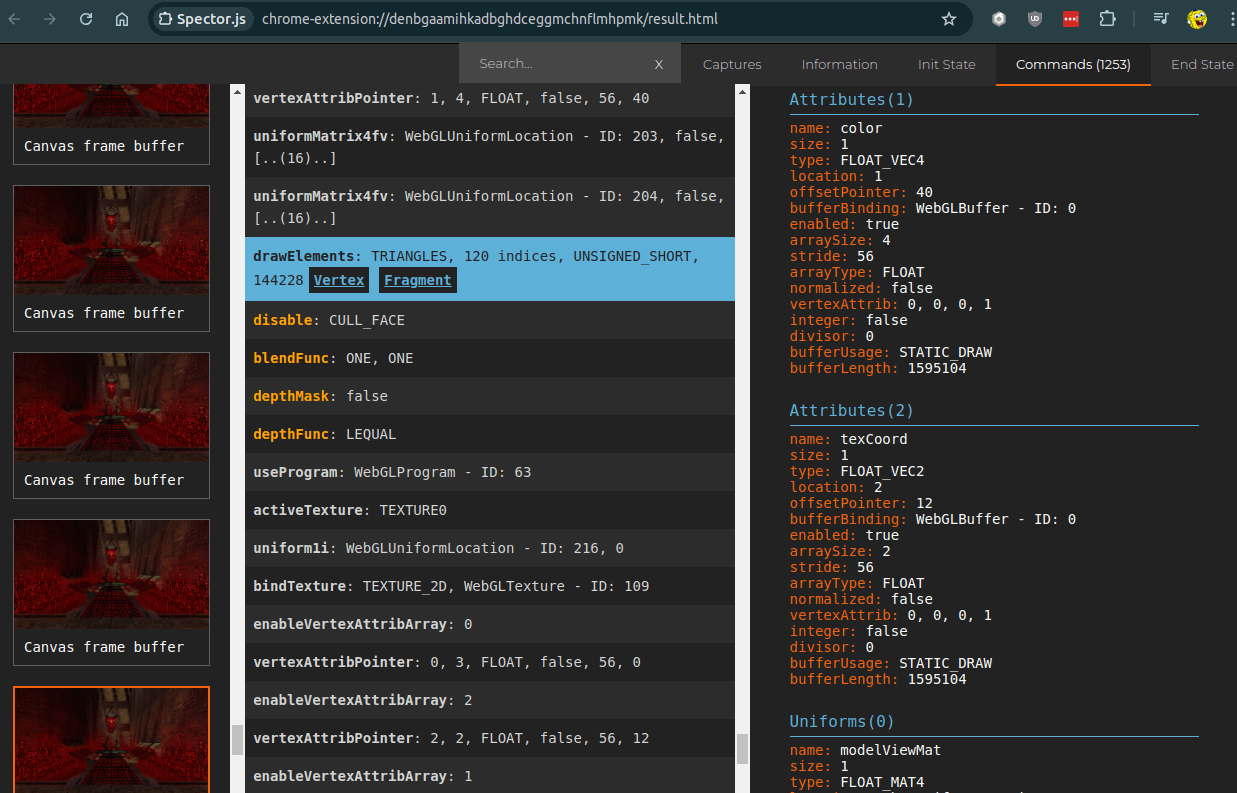Switch to the Init State tab
This screenshot has height=793, width=1237.
coord(946,64)
